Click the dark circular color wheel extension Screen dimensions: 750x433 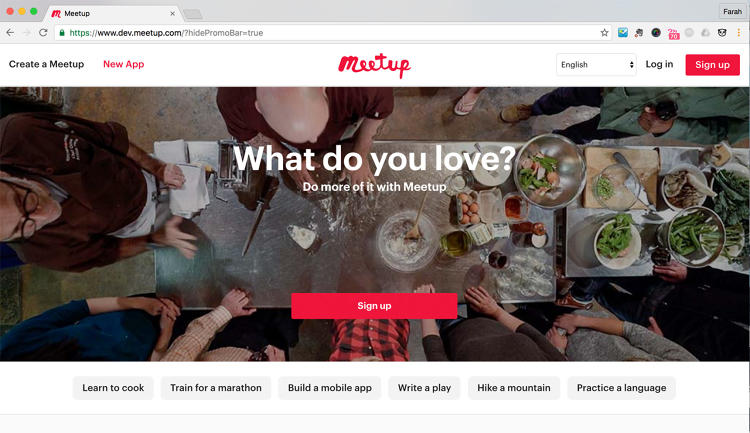(656, 33)
